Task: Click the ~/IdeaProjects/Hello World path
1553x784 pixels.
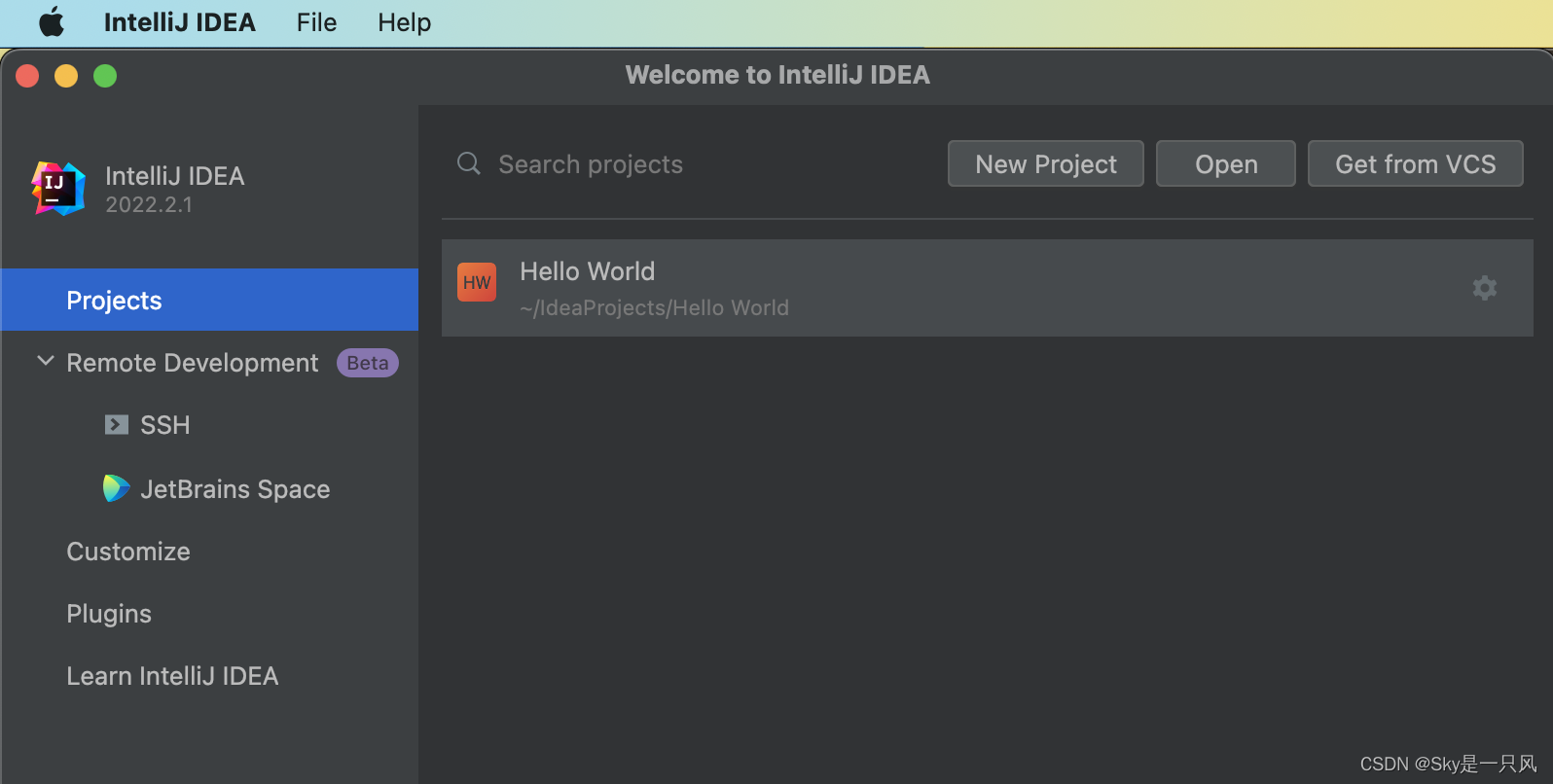Action: pyautogui.click(x=654, y=307)
